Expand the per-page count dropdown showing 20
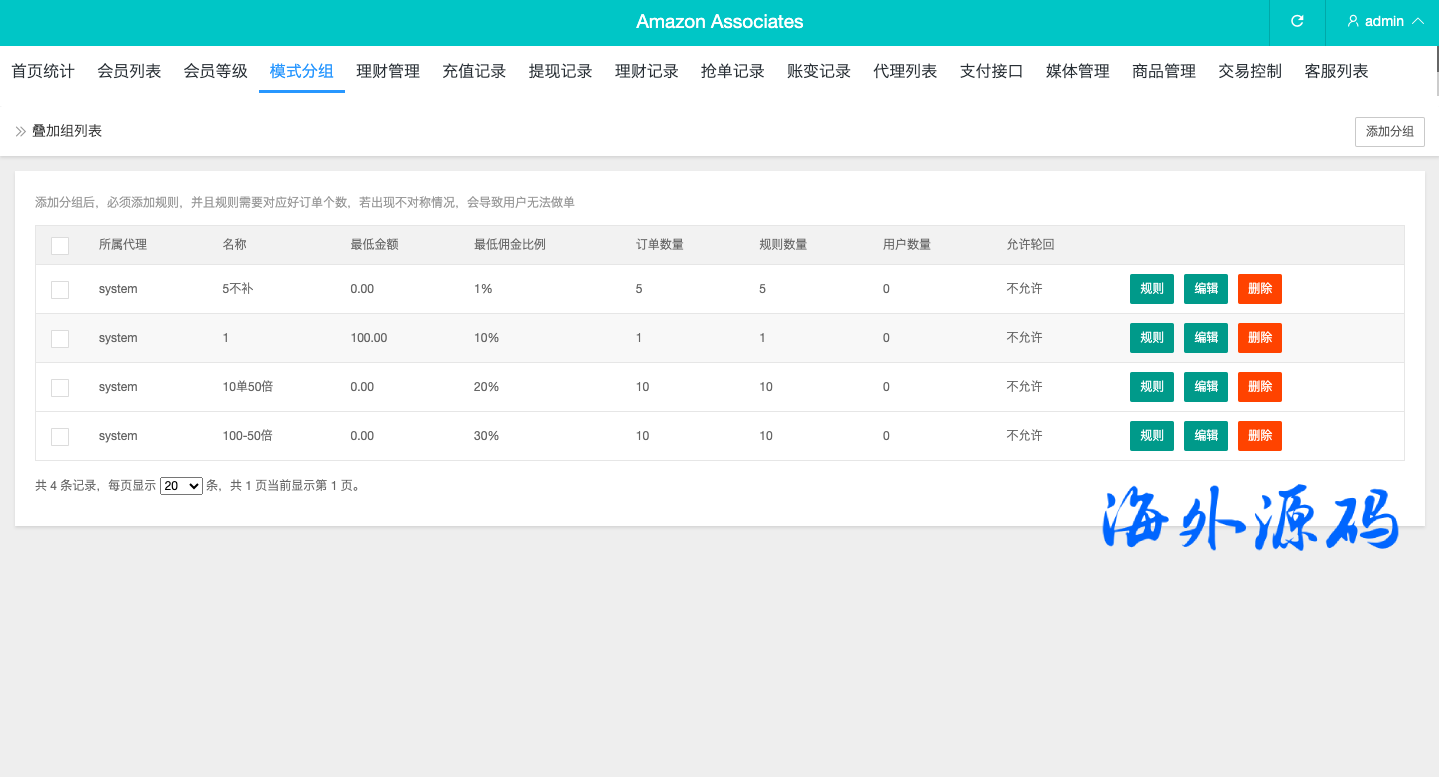1439x777 pixels. click(x=181, y=486)
